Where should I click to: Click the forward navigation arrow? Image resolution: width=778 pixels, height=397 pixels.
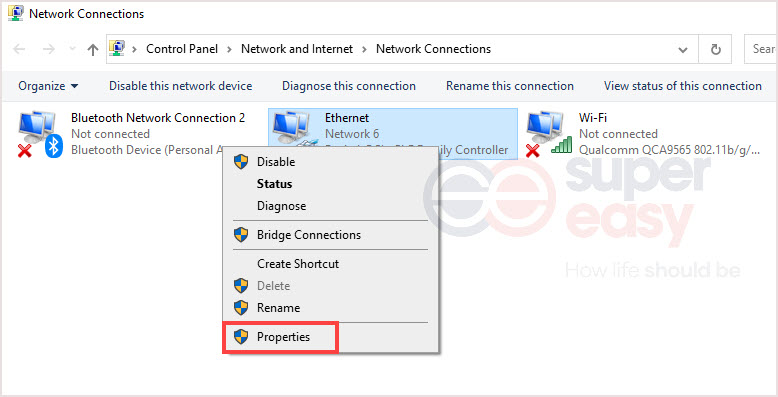pyautogui.click(x=49, y=49)
